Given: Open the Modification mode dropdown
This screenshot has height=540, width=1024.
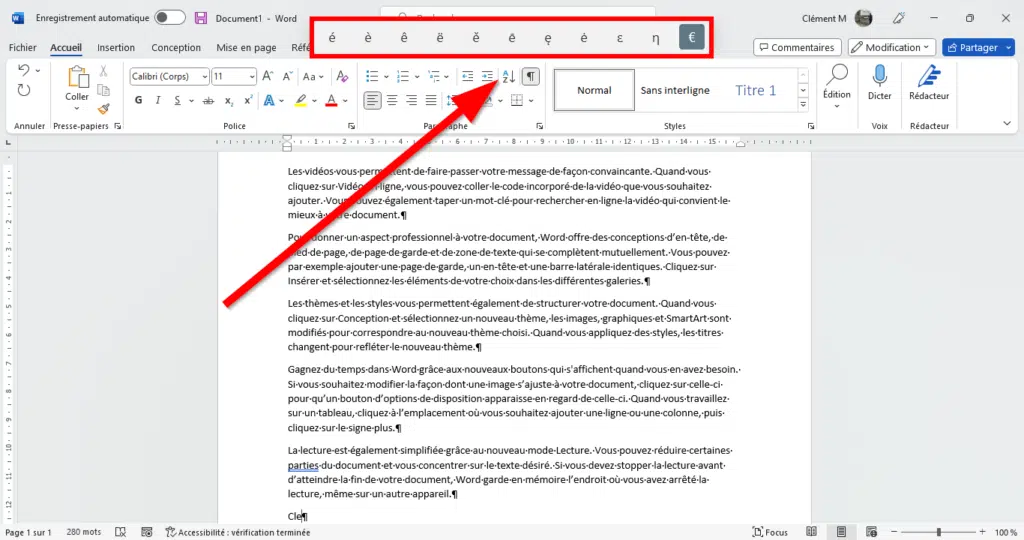Looking at the screenshot, I should pos(891,47).
